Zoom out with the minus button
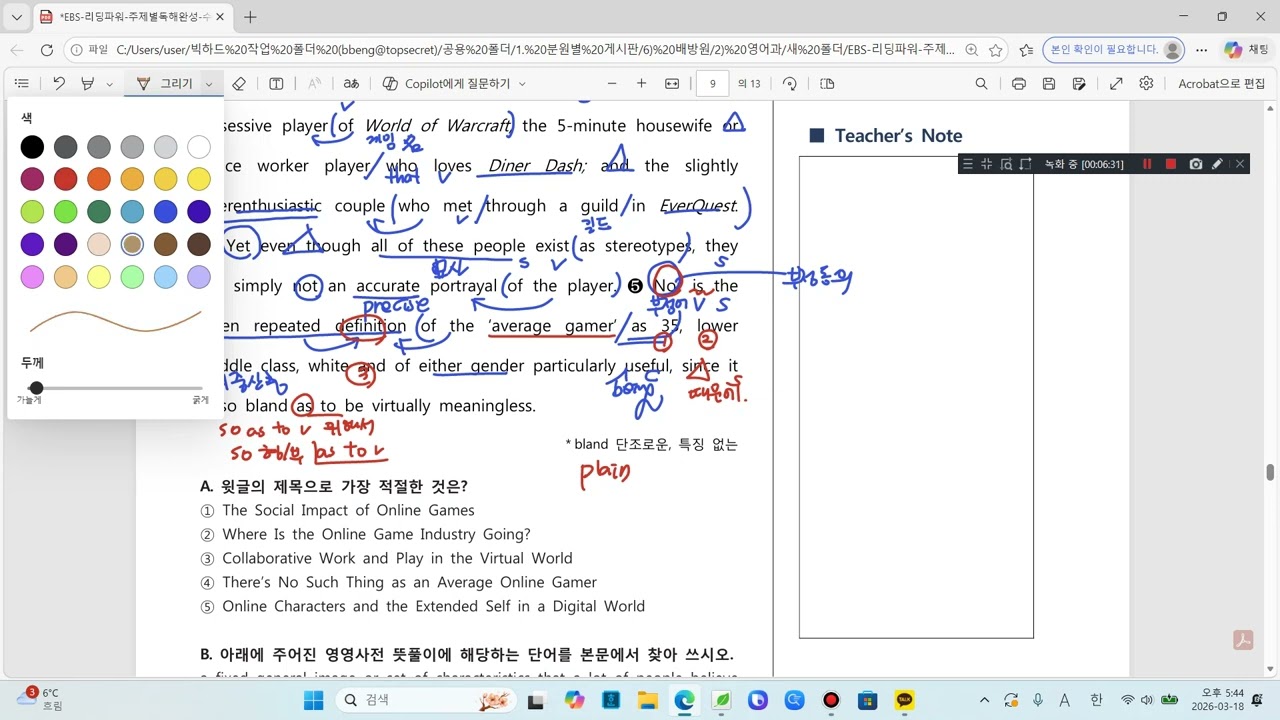 click(612, 84)
